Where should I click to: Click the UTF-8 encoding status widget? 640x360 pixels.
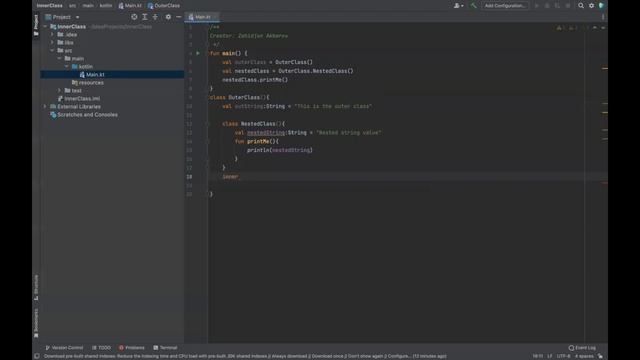[x=564, y=356]
